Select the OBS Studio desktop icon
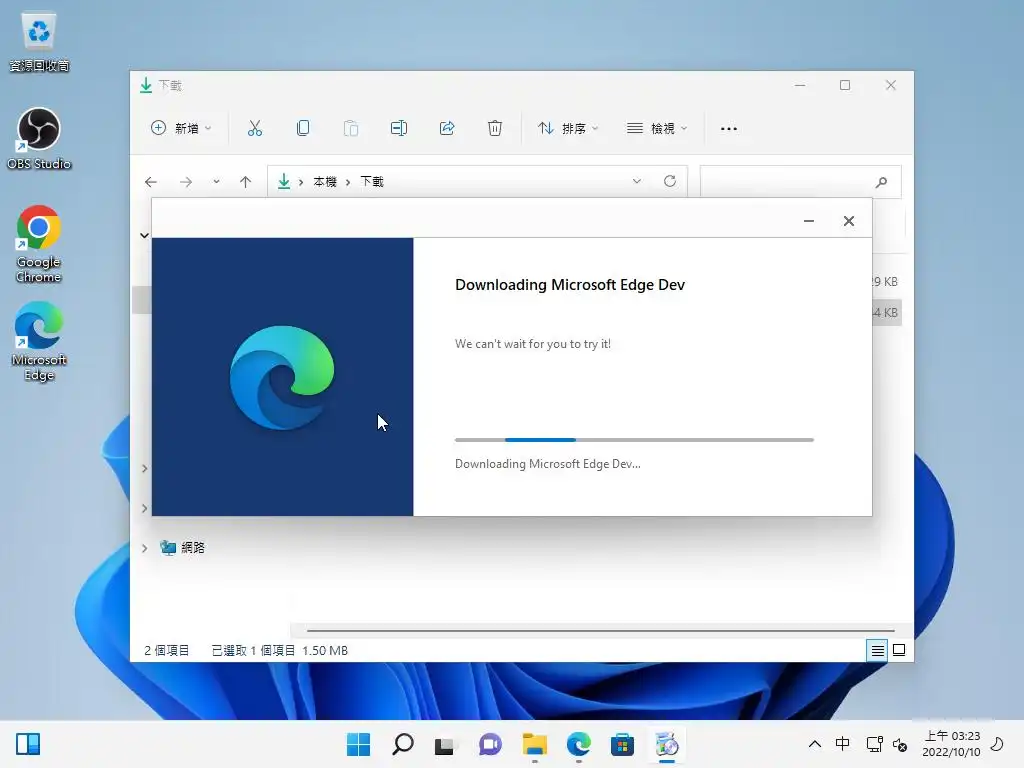 tap(39, 138)
